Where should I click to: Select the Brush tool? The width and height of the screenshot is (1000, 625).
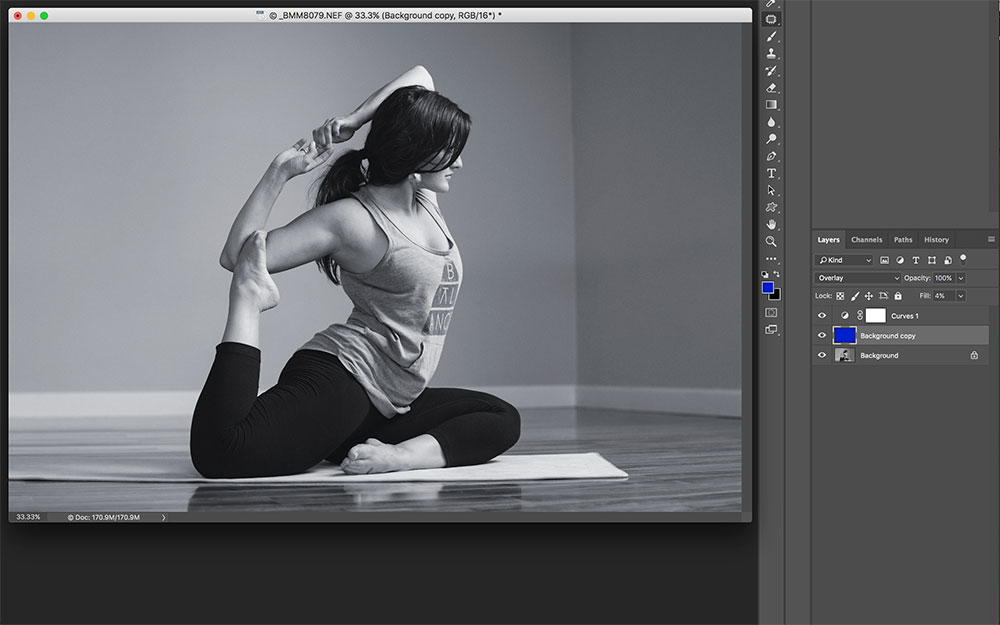(771, 37)
